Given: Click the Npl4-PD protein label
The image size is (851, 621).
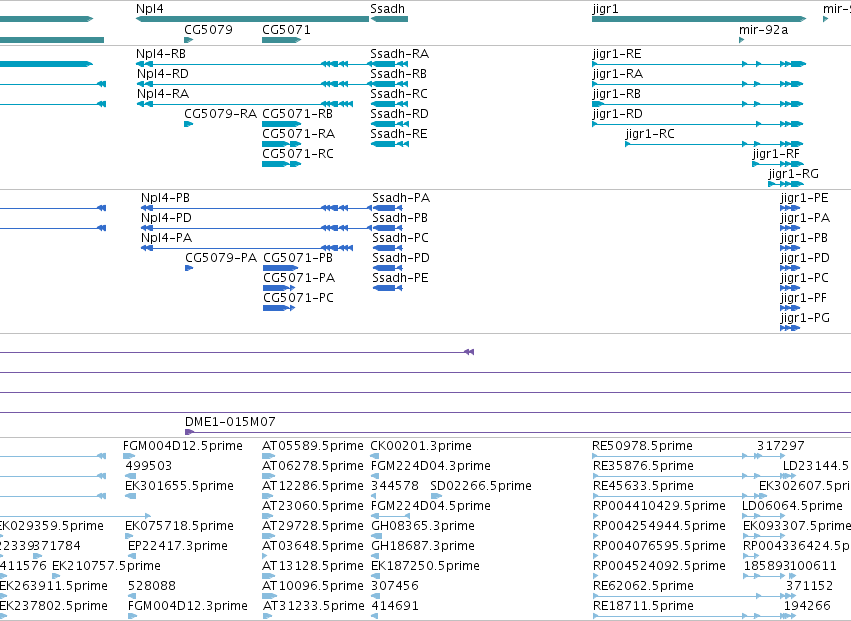Looking at the screenshot, I should click(x=167, y=218).
